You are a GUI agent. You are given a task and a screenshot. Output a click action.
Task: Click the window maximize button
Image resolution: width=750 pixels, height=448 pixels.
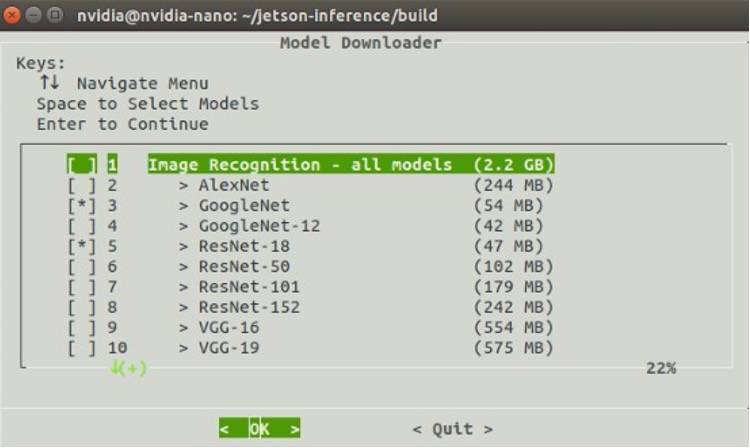pos(55,15)
